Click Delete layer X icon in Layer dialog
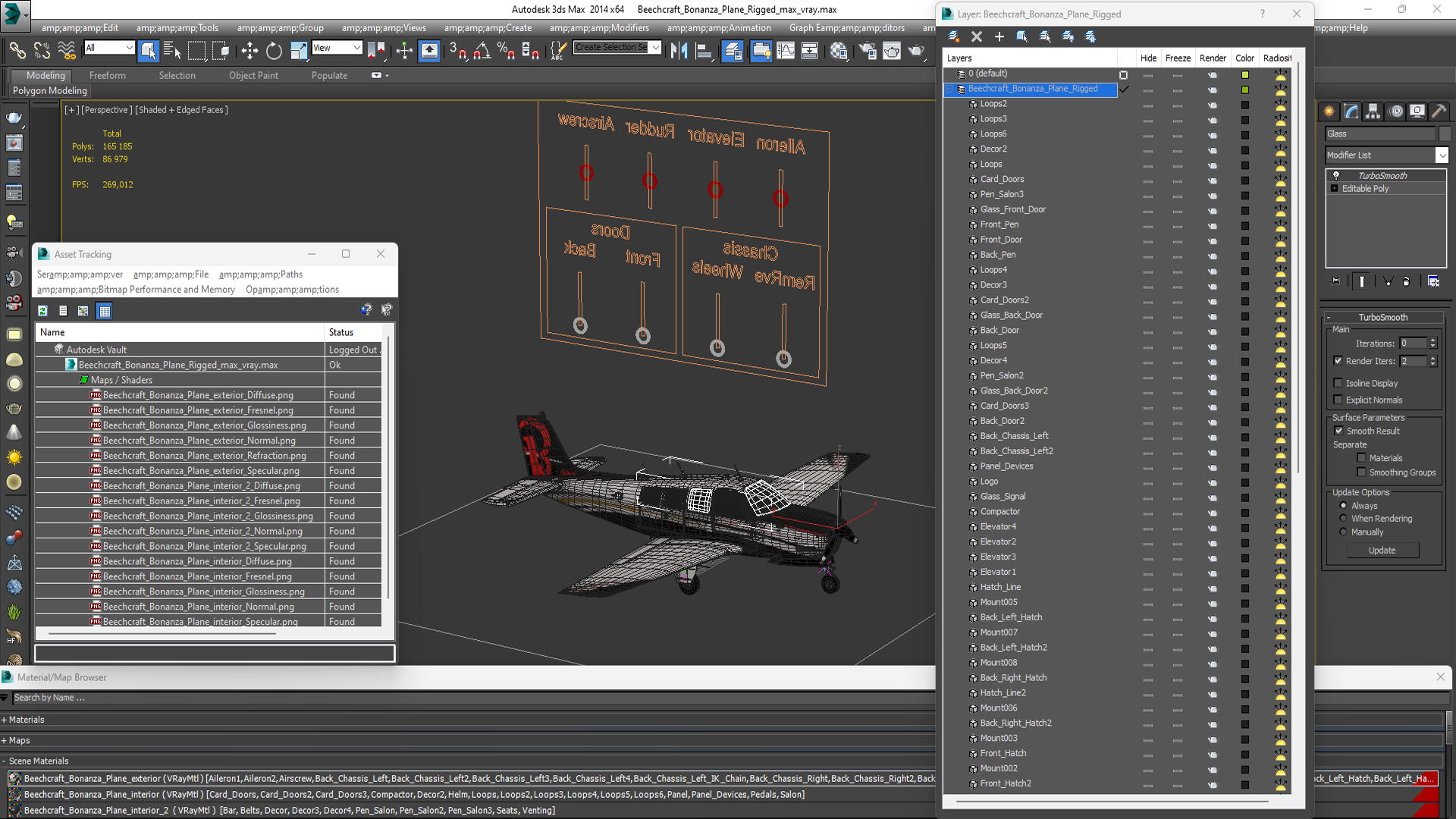The width and height of the screenshot is (1456, 819). coord(977,36)
